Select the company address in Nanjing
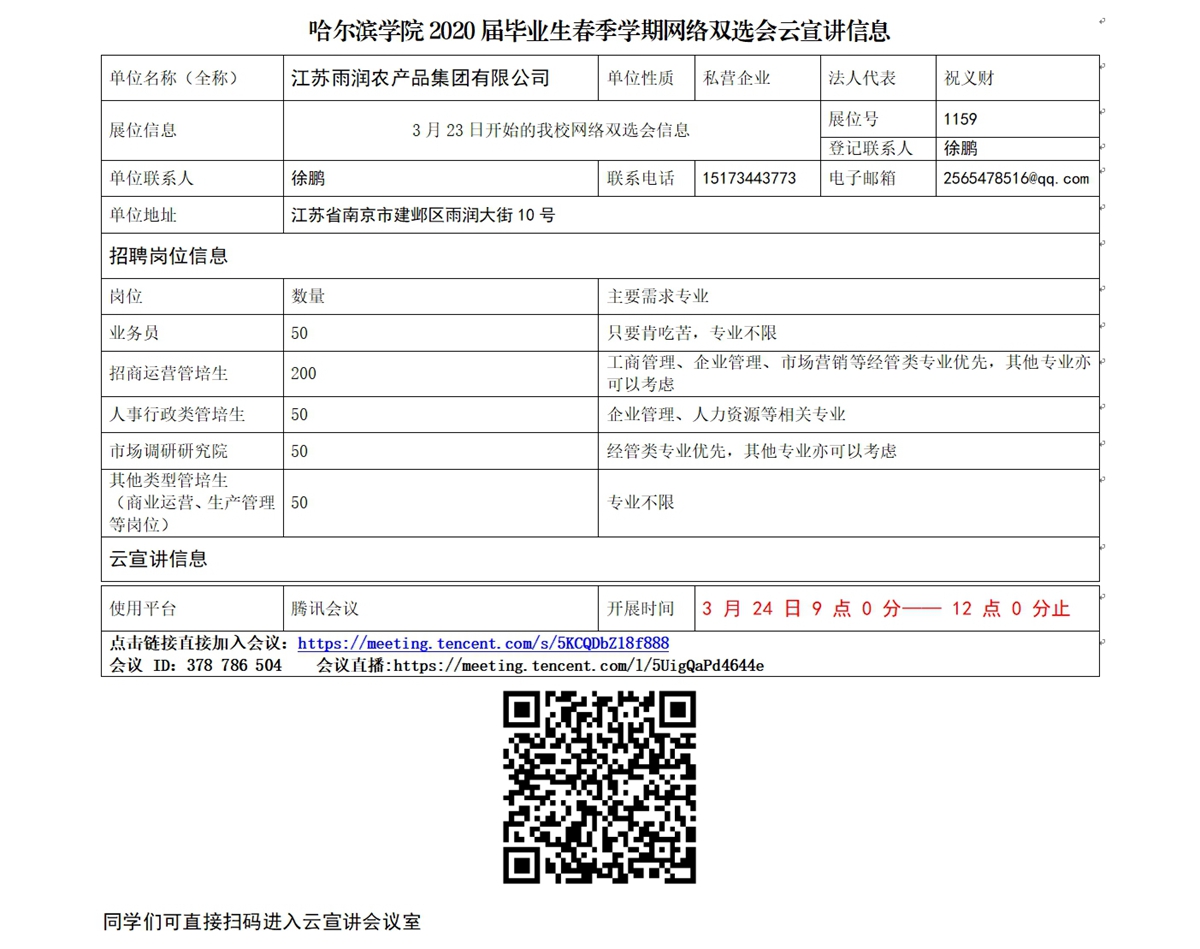Viewport: 1200px width, 949px height. point(423,215)
